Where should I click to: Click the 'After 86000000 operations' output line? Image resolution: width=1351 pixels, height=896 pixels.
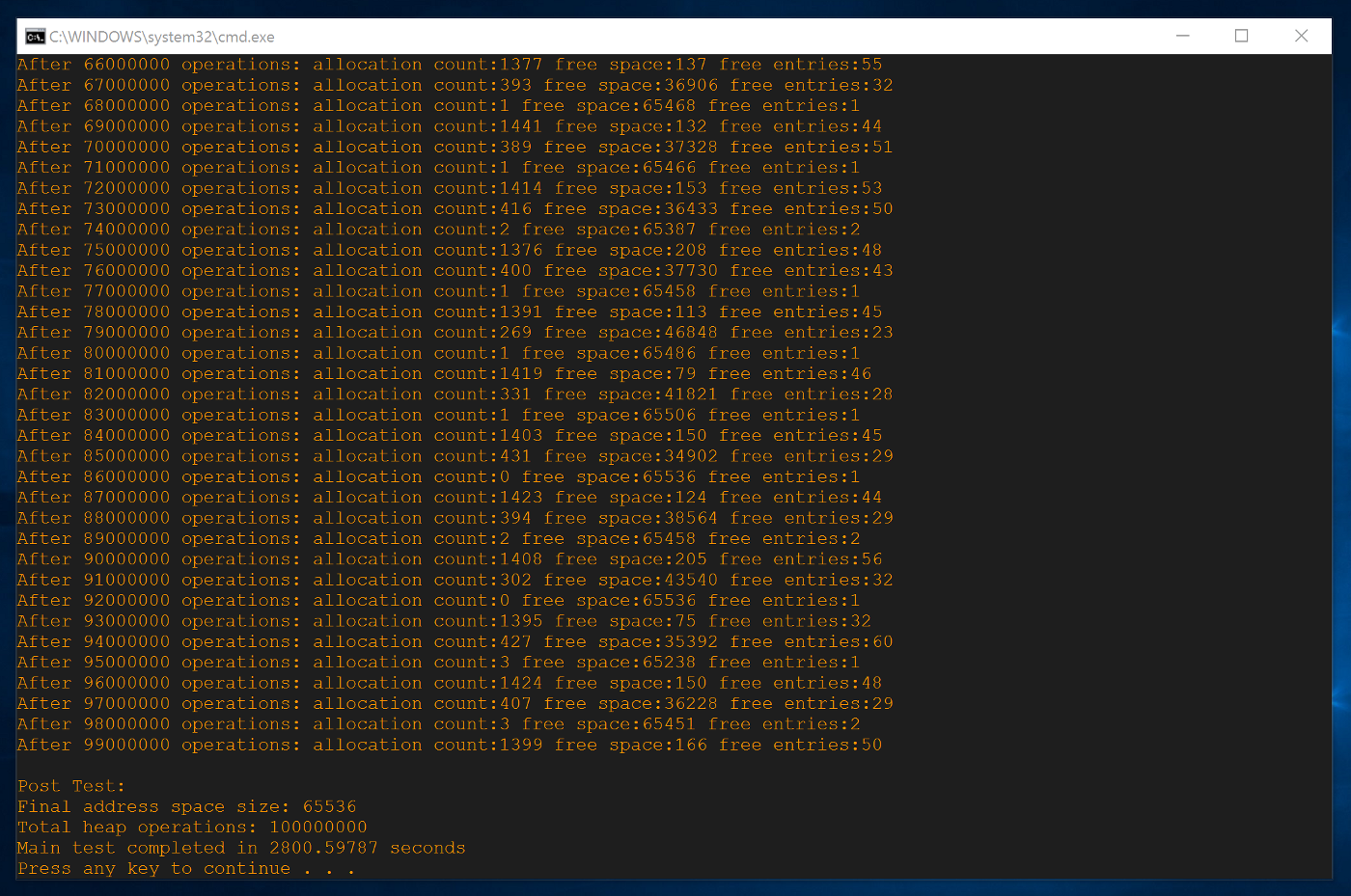[x=438, y=476]
